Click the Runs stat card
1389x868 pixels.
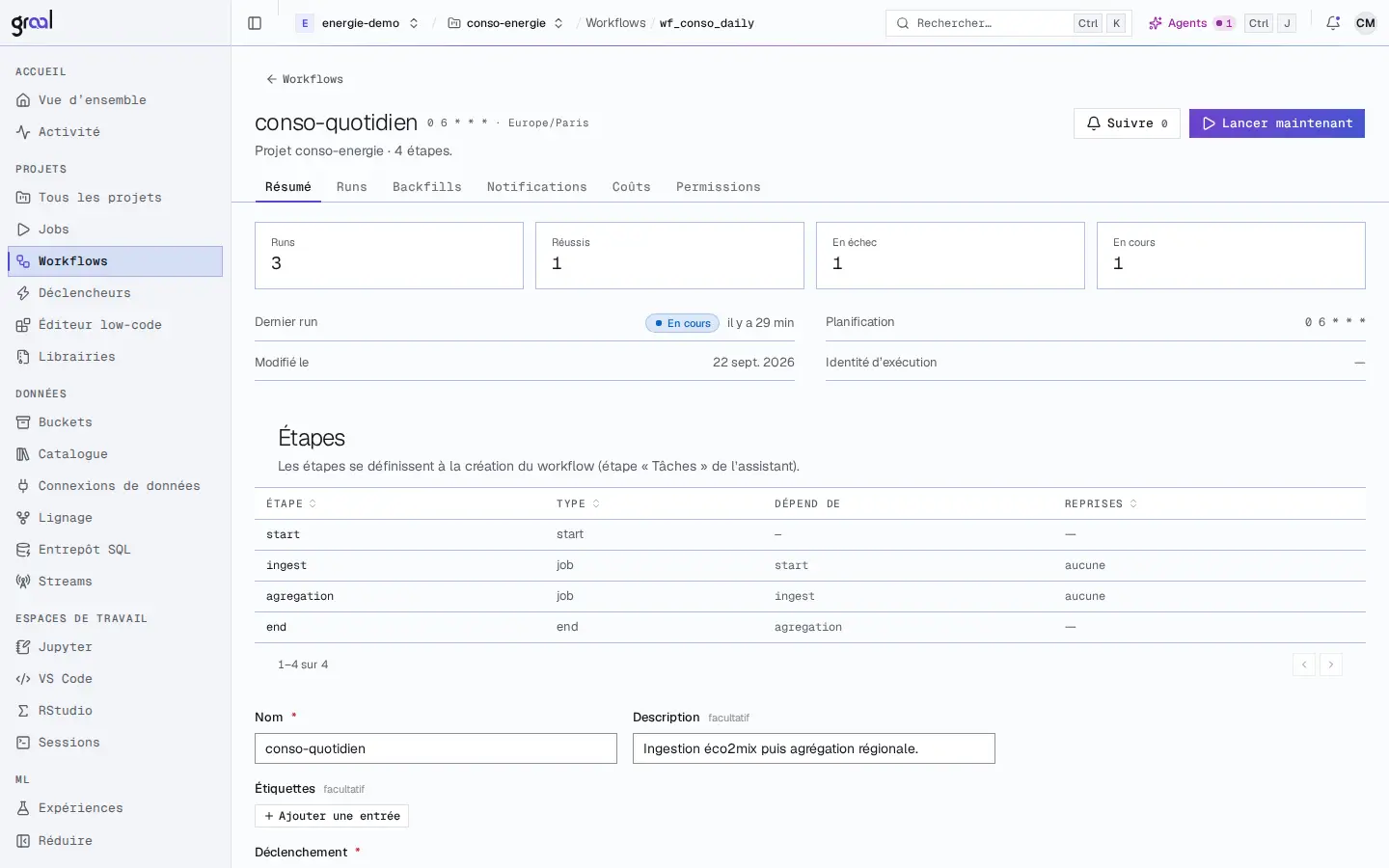(389, 256)
